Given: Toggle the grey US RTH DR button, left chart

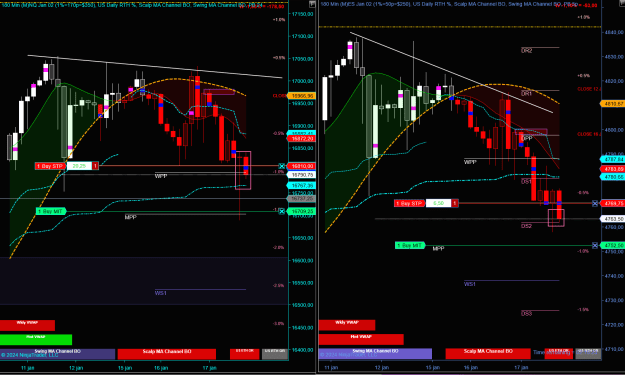Looking at the screenshot, I should [x=275, y=354].
